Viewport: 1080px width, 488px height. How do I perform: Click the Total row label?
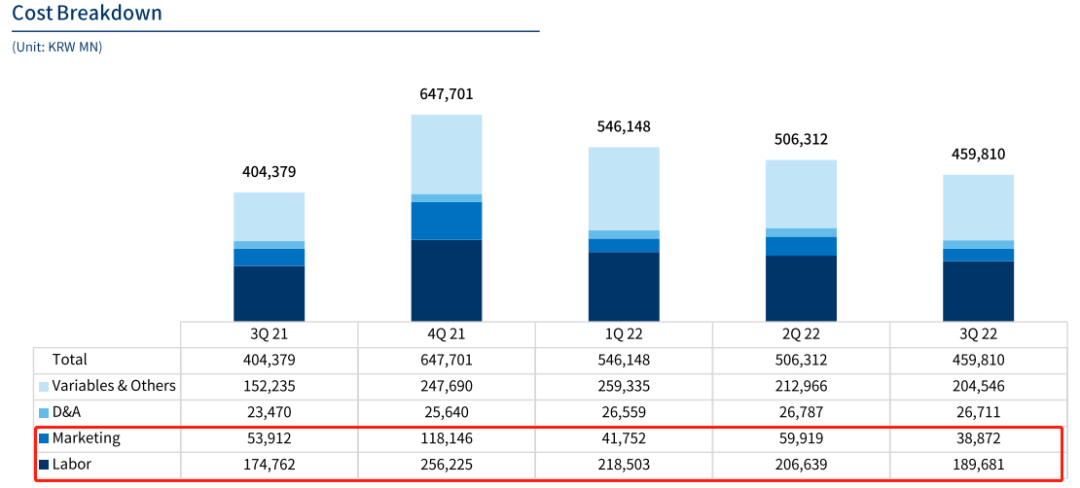pos(69,360)
